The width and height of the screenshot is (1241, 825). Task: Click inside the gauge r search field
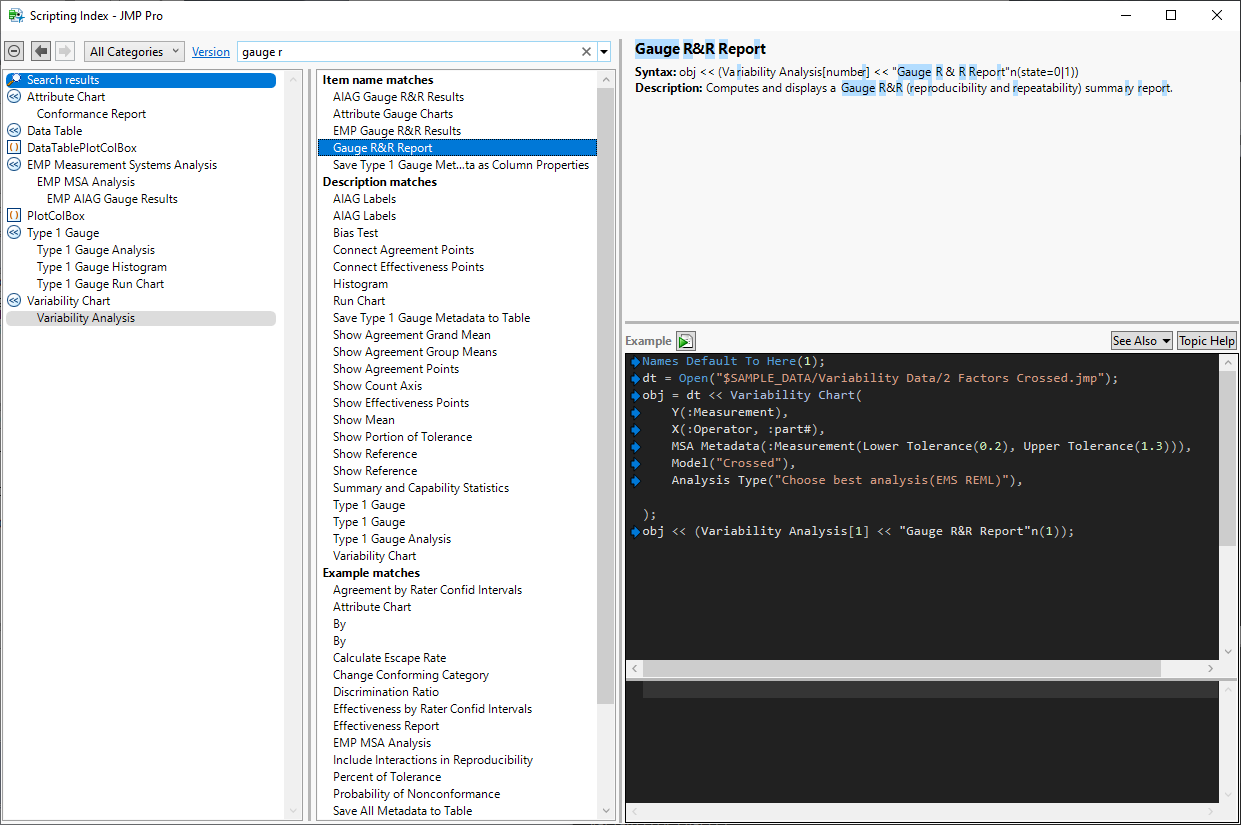coord(400,52)
